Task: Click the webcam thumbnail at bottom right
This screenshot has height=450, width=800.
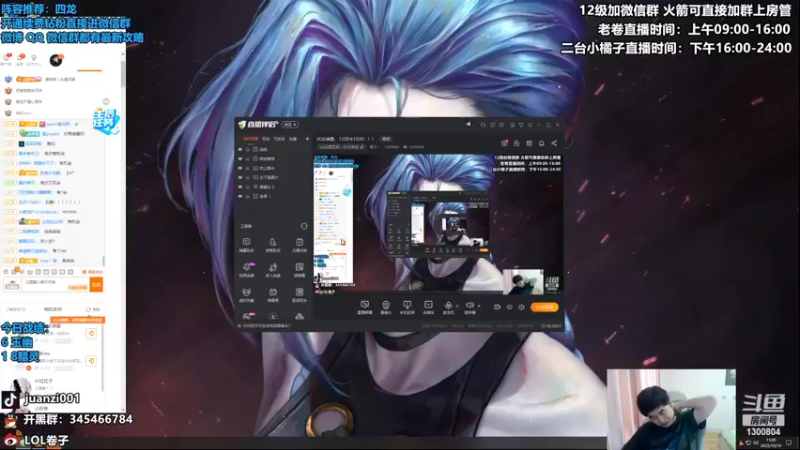Action: pyautogui.click(x=671, y=409)
